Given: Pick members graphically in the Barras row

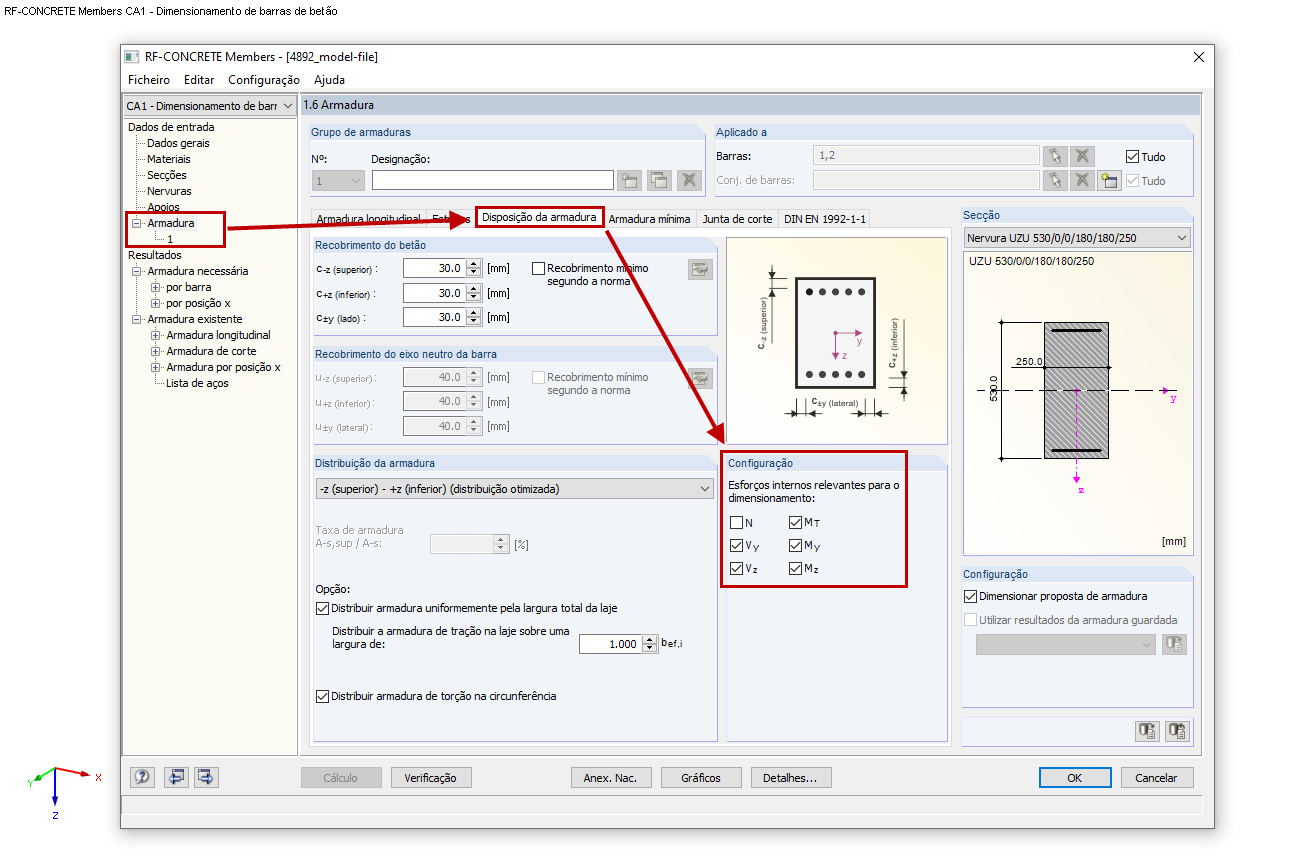Looking at the screenshot, I should point(1055,156).
